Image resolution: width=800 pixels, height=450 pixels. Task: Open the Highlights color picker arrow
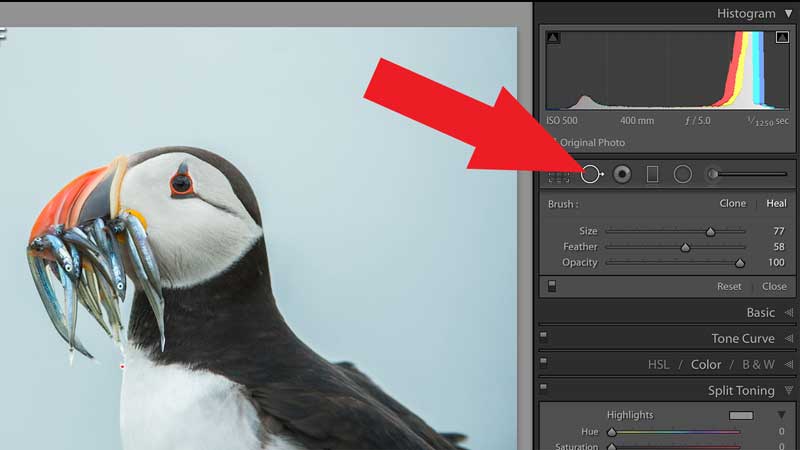(x=781, y=415)
